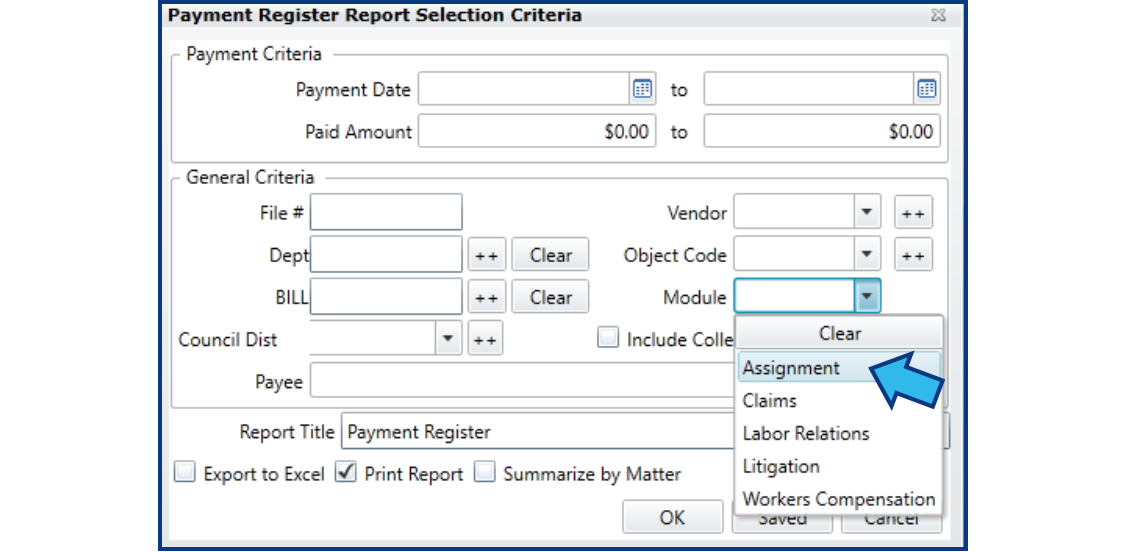Expand the Vendor dropdown arrow
The height and width of the screenshot is (552, 1124).
[867, 212]
